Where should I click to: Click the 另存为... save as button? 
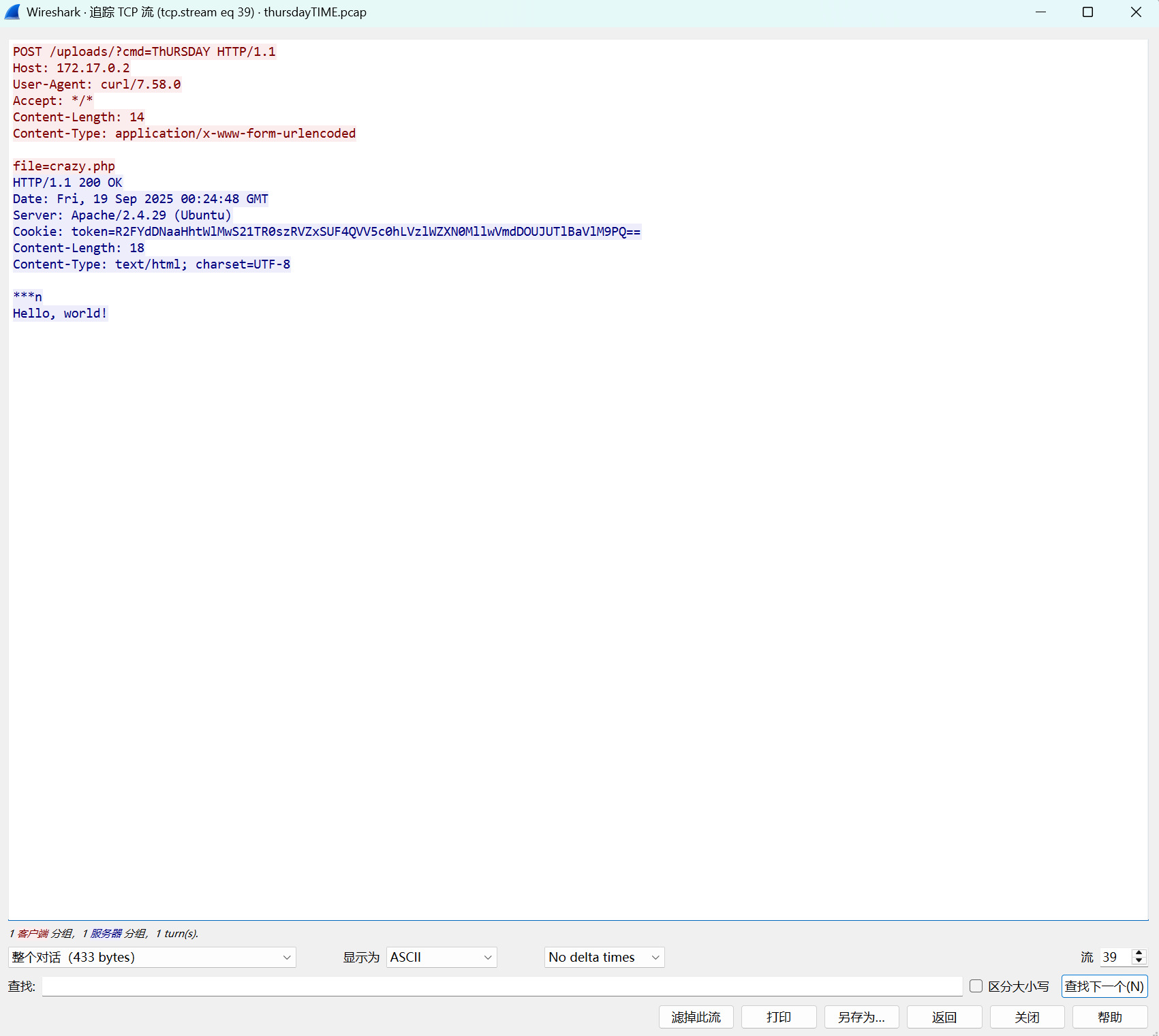click(x=861, y=1017)
